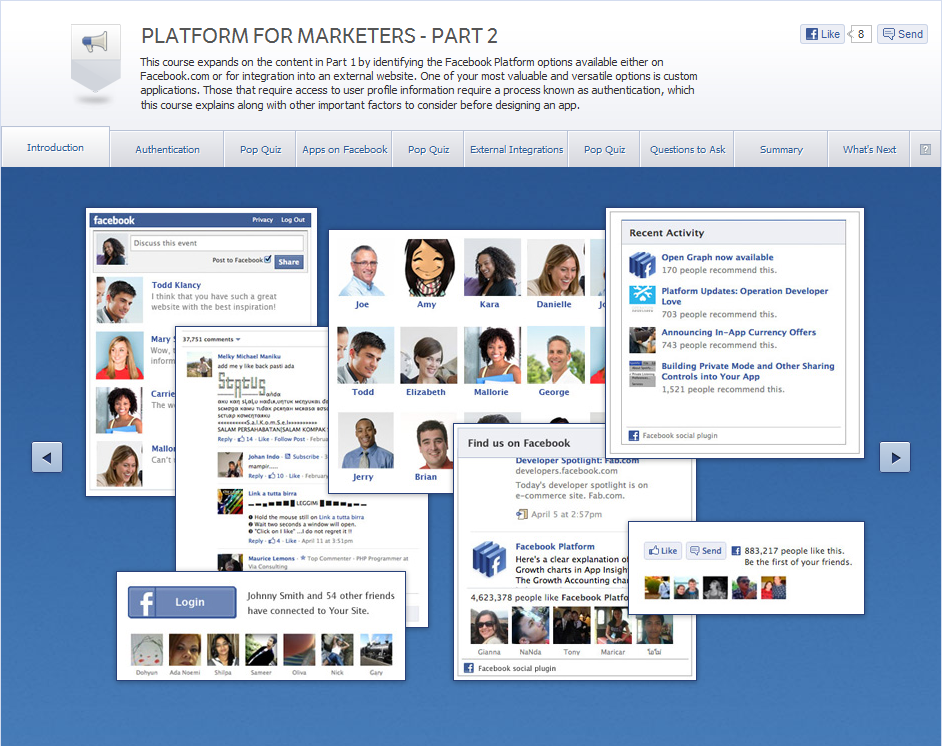This screenshot has width=942, height=746.
Task: Click Dohyun's friend avatar
Action: (147, 650)
